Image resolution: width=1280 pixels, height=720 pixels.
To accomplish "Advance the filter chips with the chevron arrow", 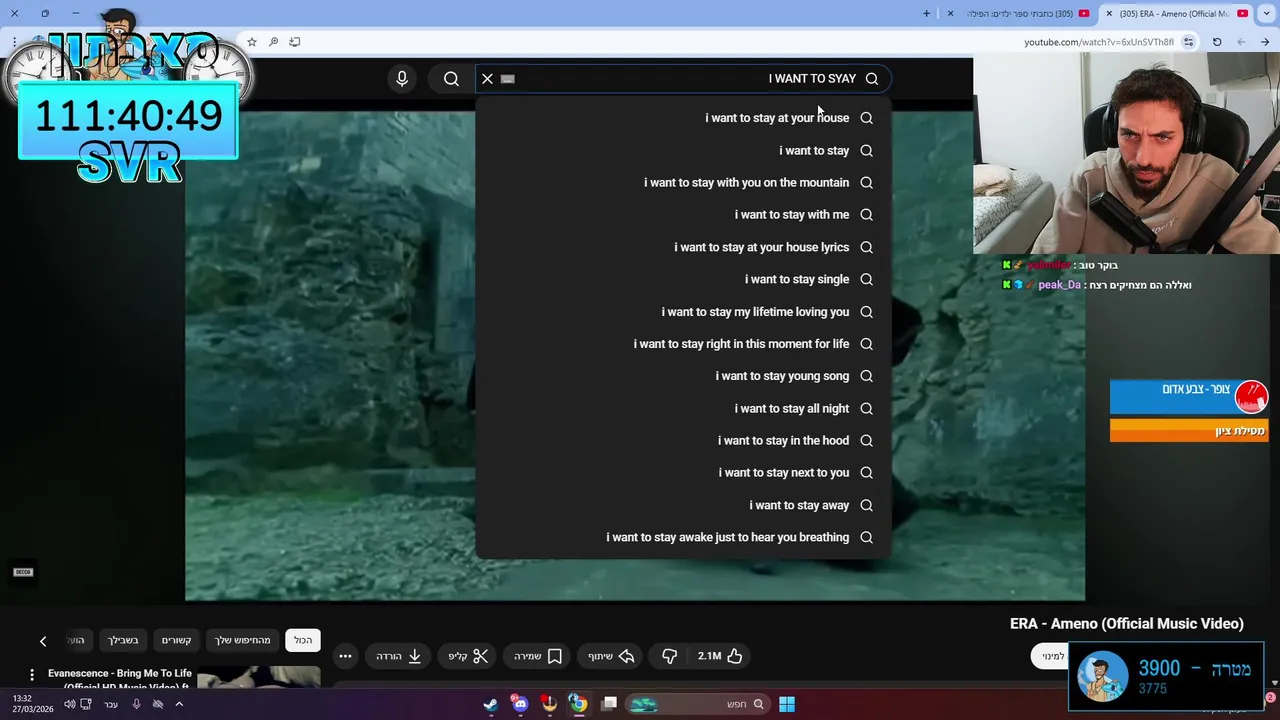I will pyautogui.click(x=43, y=641).
